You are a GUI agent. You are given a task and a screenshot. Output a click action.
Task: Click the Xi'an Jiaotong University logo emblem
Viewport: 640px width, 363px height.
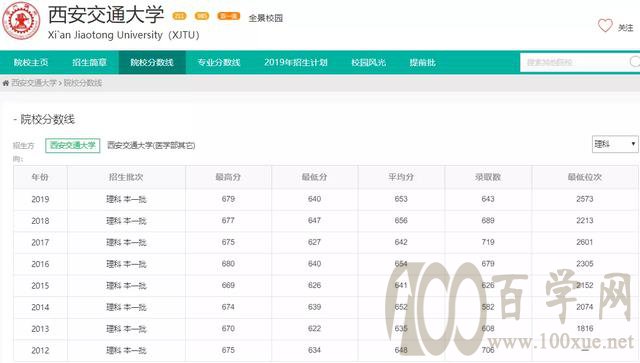tap(21, 20)
